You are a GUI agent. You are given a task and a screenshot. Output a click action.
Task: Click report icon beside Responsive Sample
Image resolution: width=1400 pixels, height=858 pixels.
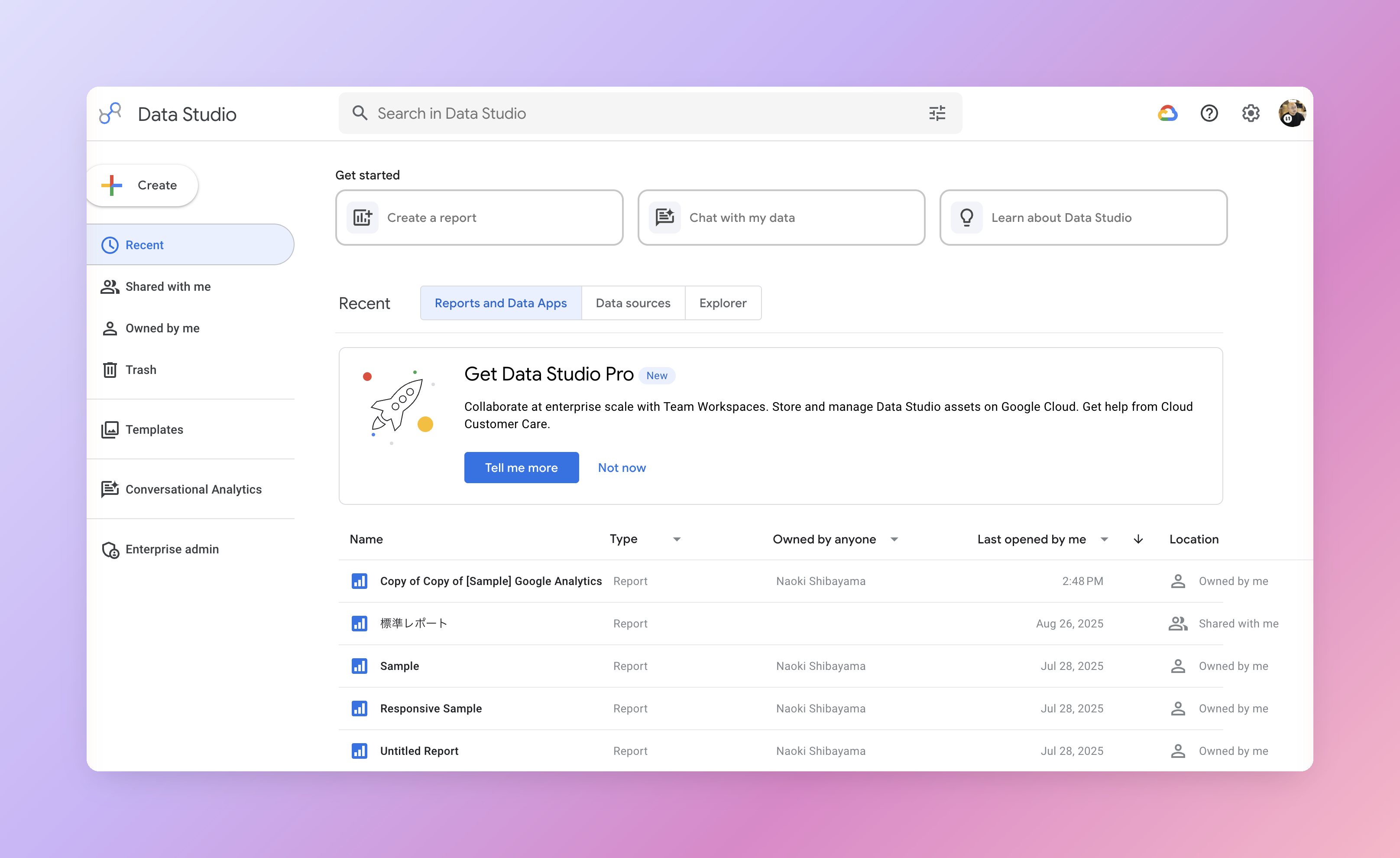pos(360,708)
